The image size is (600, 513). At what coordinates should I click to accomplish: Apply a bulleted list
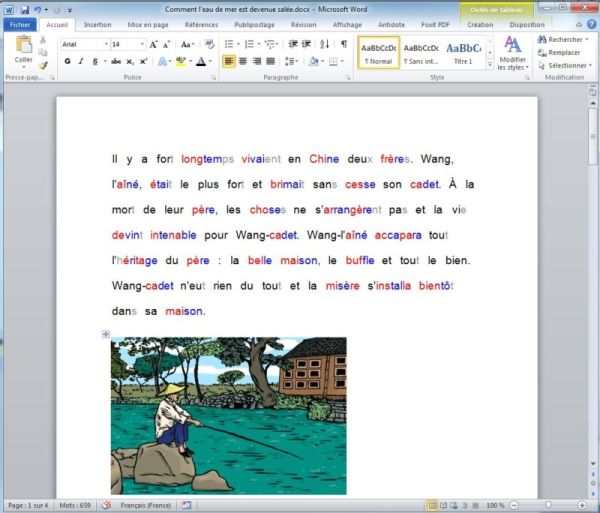click(x=228, y=45)
